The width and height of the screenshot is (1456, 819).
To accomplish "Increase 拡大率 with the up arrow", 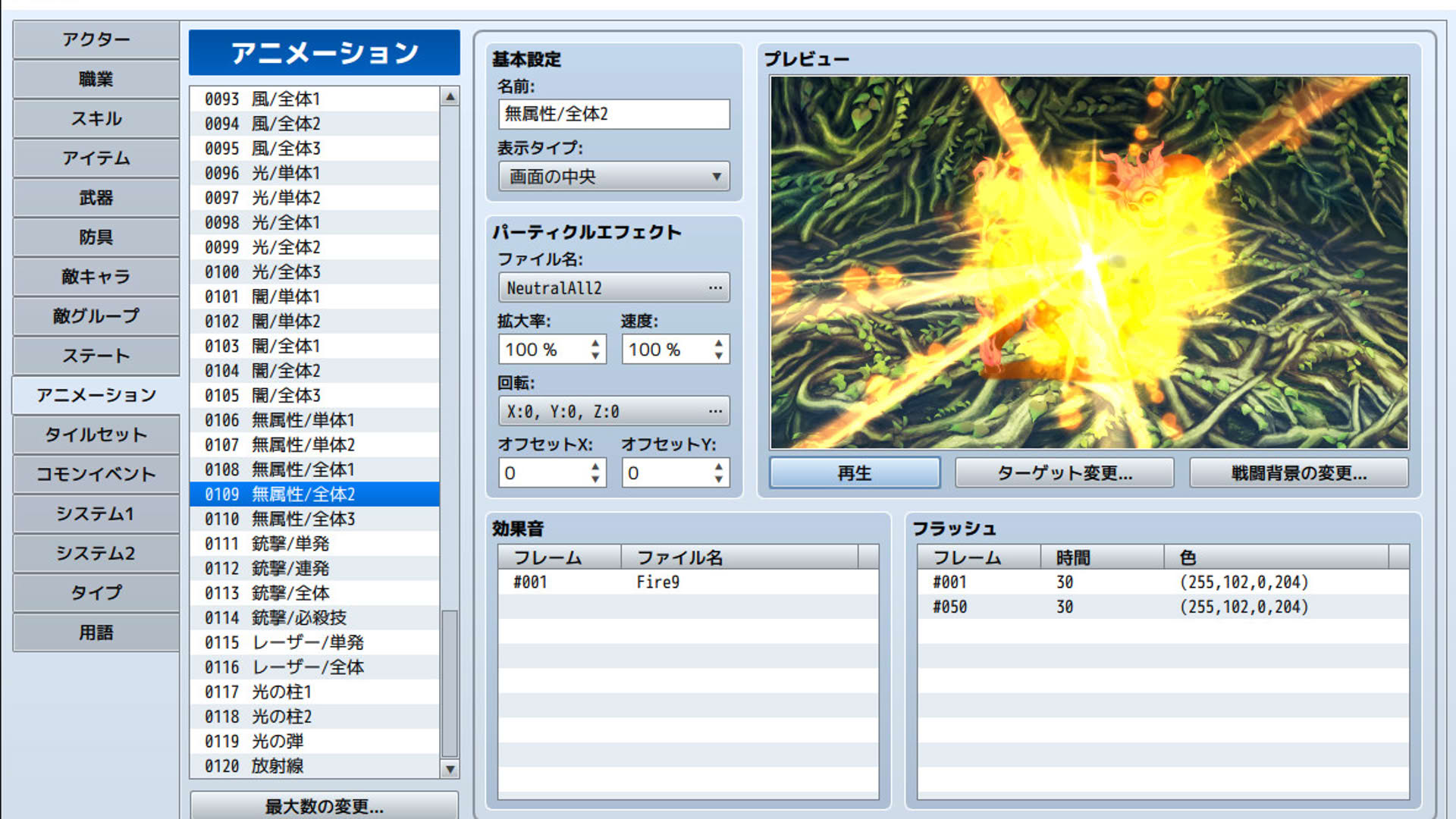I will pos(595,343).
